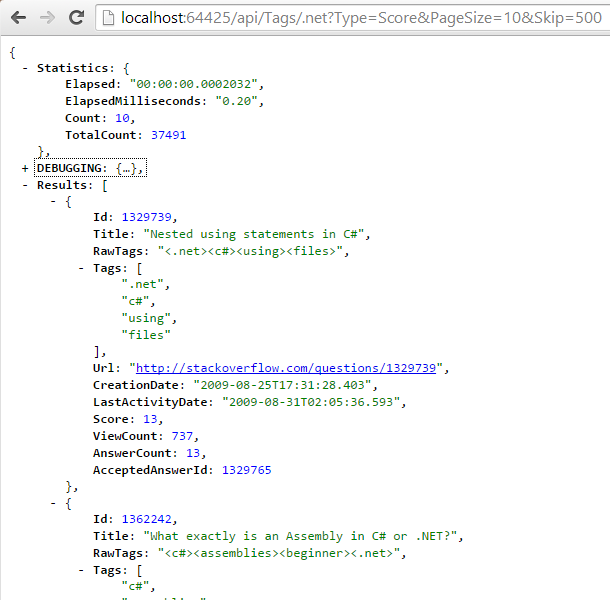Click the Score value 13
Image resolution: width=610 pixels, height=600 pixels.
(x=150, y=419)
